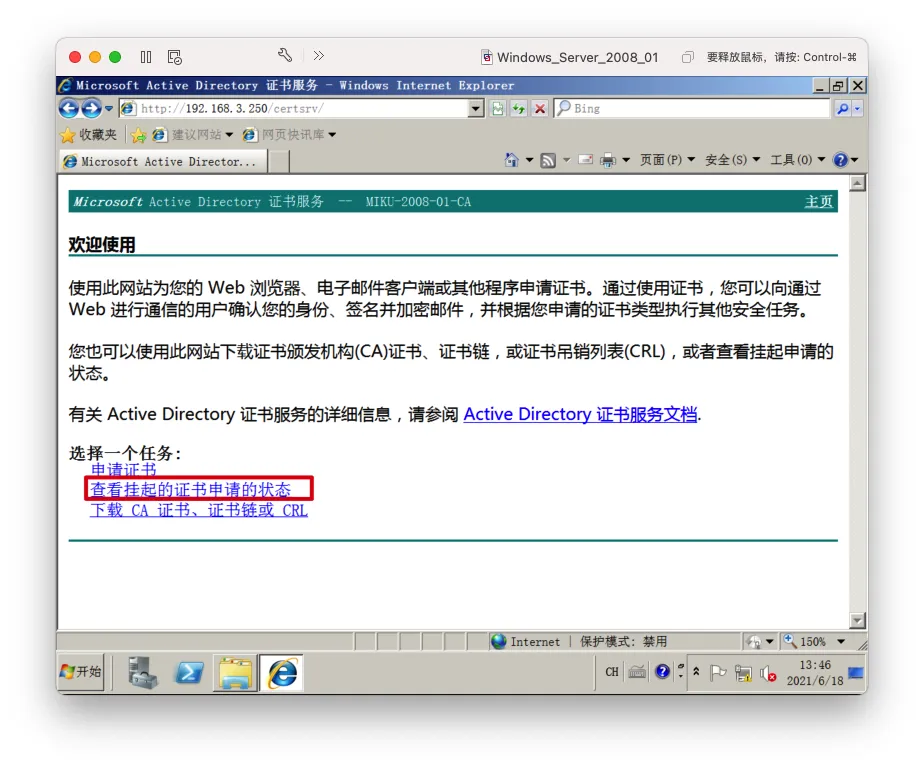Open the 收藏夹 favorites star button
Screen dimensions: 924x769
(89, 135)
